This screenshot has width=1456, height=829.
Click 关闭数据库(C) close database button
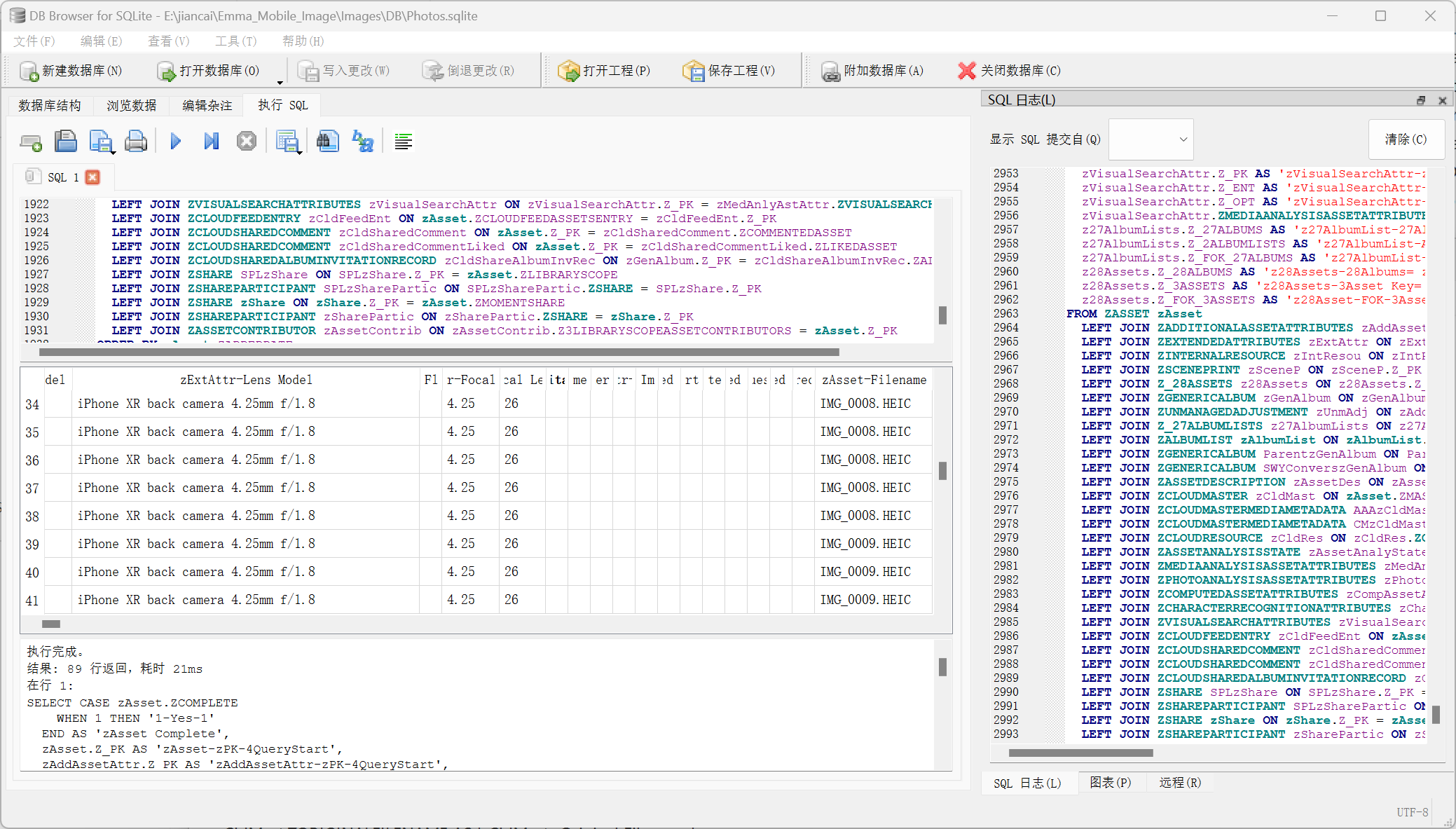point(1009,71)
